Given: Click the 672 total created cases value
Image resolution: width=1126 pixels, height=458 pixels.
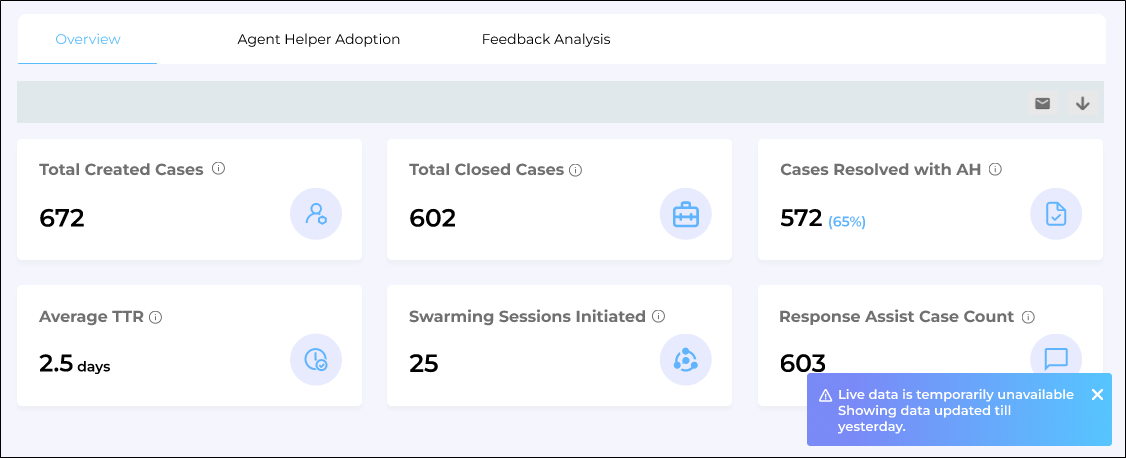Looking at the screenshot, I should (62, 218).
